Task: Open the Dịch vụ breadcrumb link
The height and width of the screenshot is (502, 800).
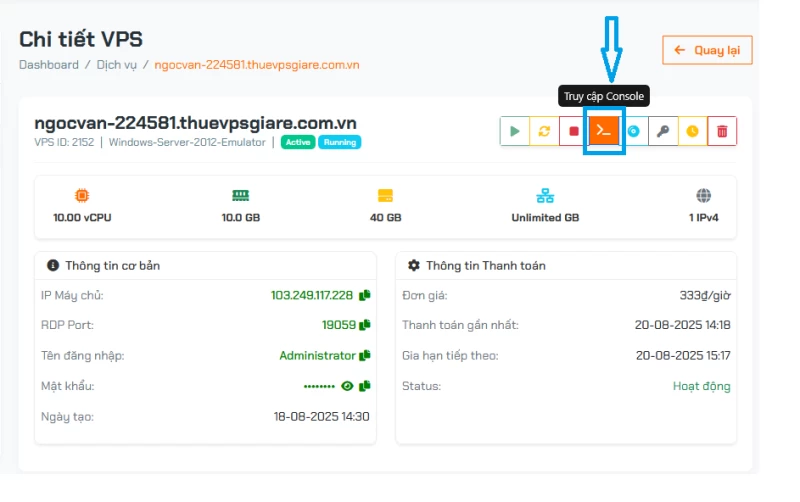Action: 116,65
